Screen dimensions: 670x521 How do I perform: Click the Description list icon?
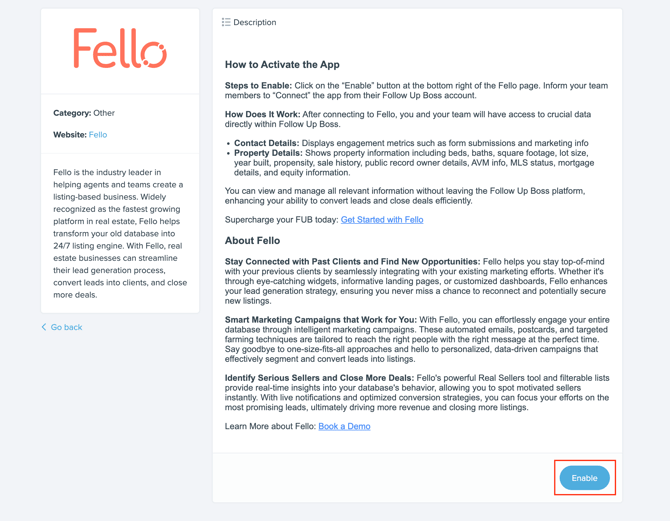pyautogui.click(x=226, y=22)
